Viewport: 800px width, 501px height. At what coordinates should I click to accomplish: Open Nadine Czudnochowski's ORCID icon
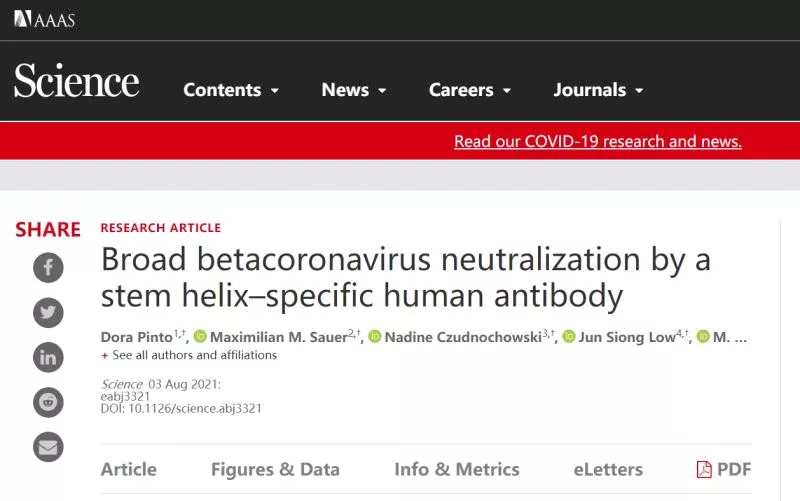374,336
